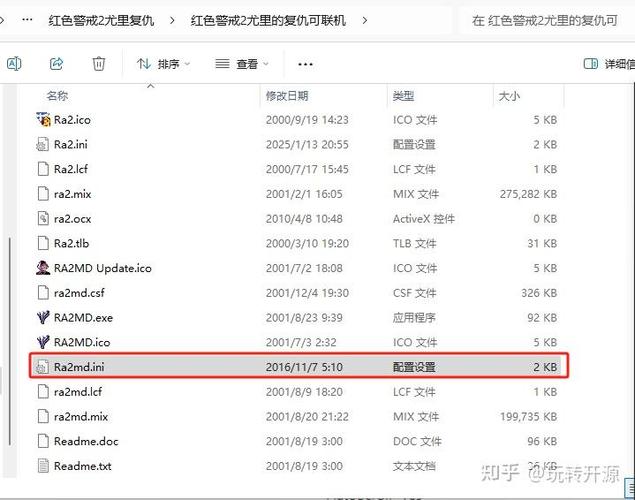Click the date 2025/1/13 20:55

pos(307,145)
